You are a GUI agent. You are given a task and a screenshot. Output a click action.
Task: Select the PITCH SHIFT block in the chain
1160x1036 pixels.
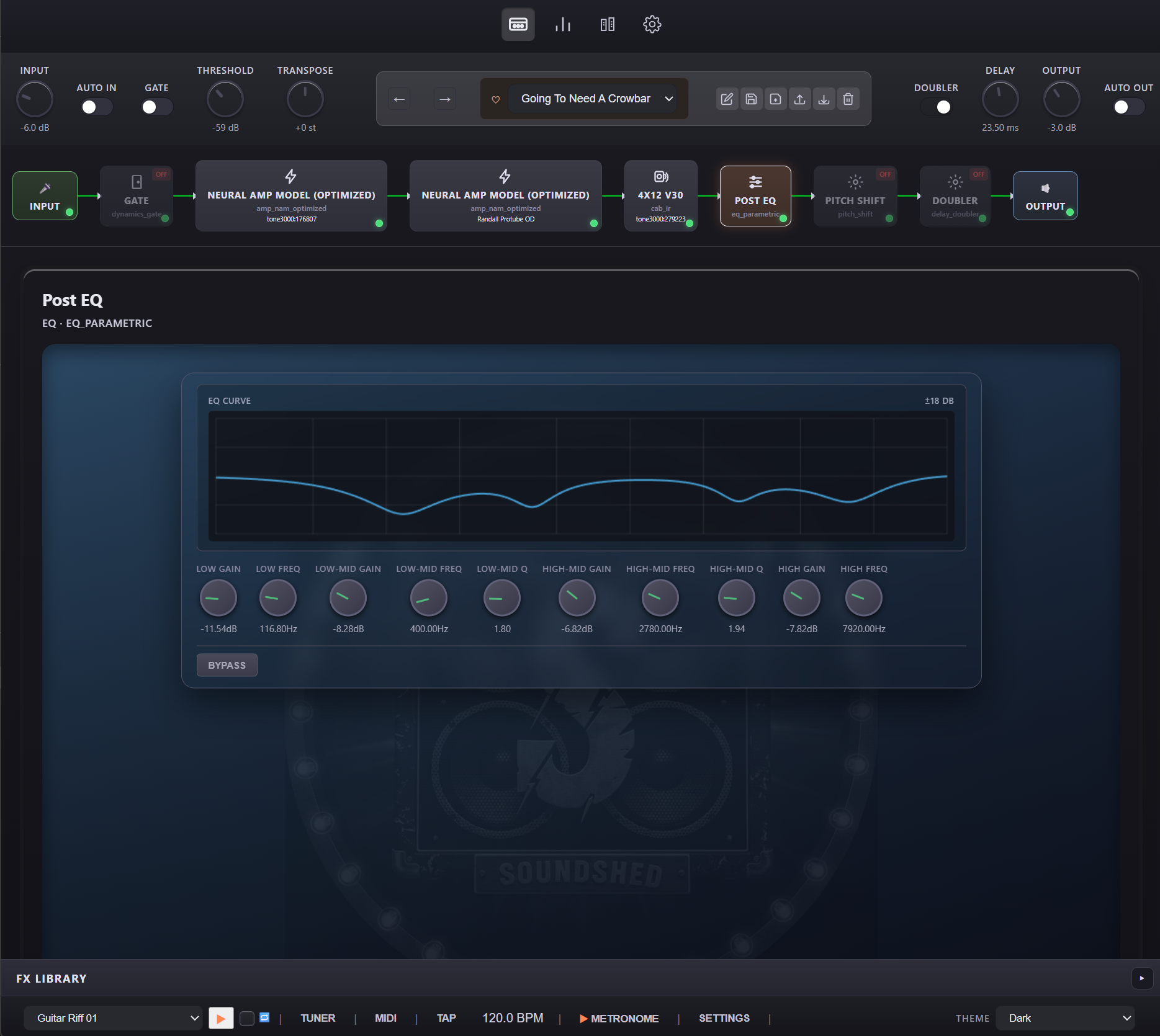point(855,195)
